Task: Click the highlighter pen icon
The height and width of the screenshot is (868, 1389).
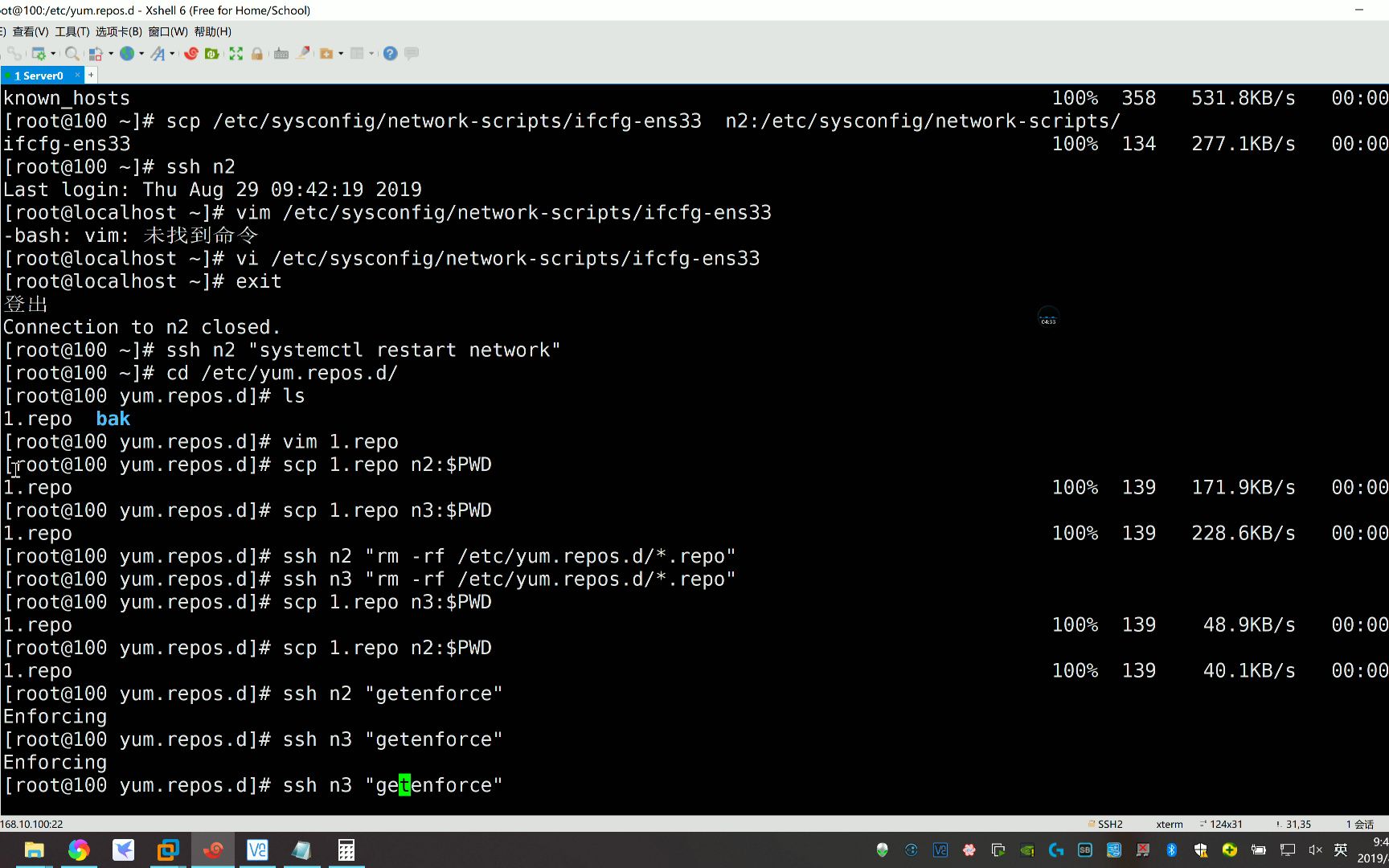Action: click(303, 54)
